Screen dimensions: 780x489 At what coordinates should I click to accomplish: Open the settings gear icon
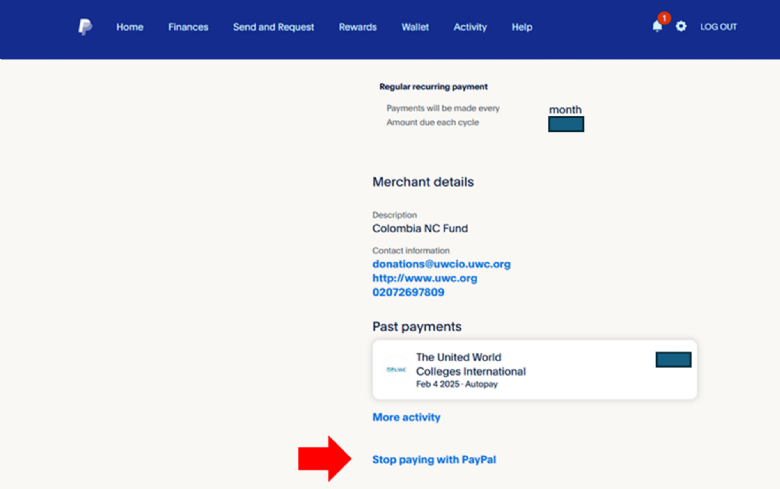pyautogui.click(x=681, y=26)
